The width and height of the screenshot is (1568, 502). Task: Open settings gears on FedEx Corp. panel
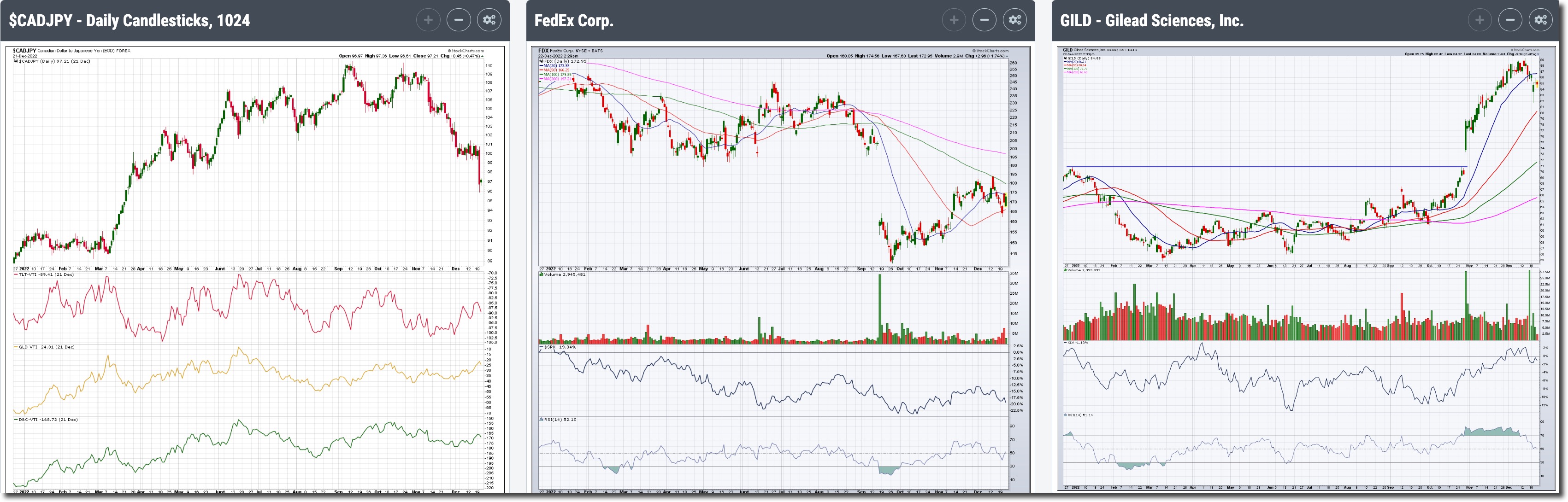1015,20
